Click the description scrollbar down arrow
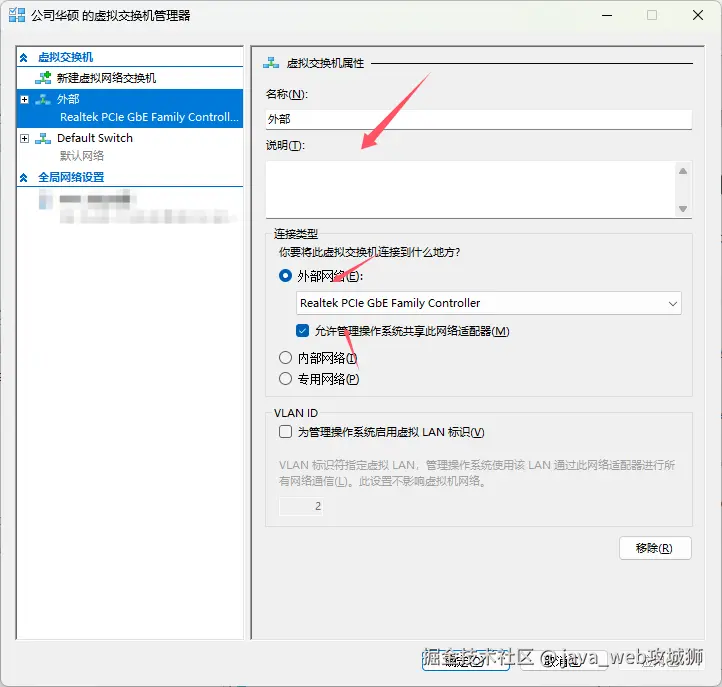This screenshot has height=687, width=722. (x=683, y=209)
